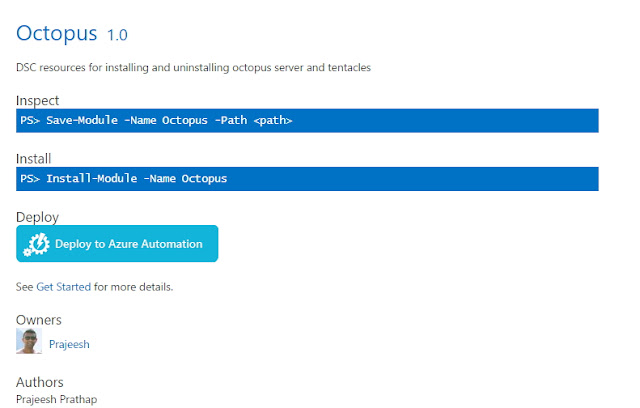Screen dimensions: 640x408
Task: Click the 1.0 version number
Action: pos(118,35)
